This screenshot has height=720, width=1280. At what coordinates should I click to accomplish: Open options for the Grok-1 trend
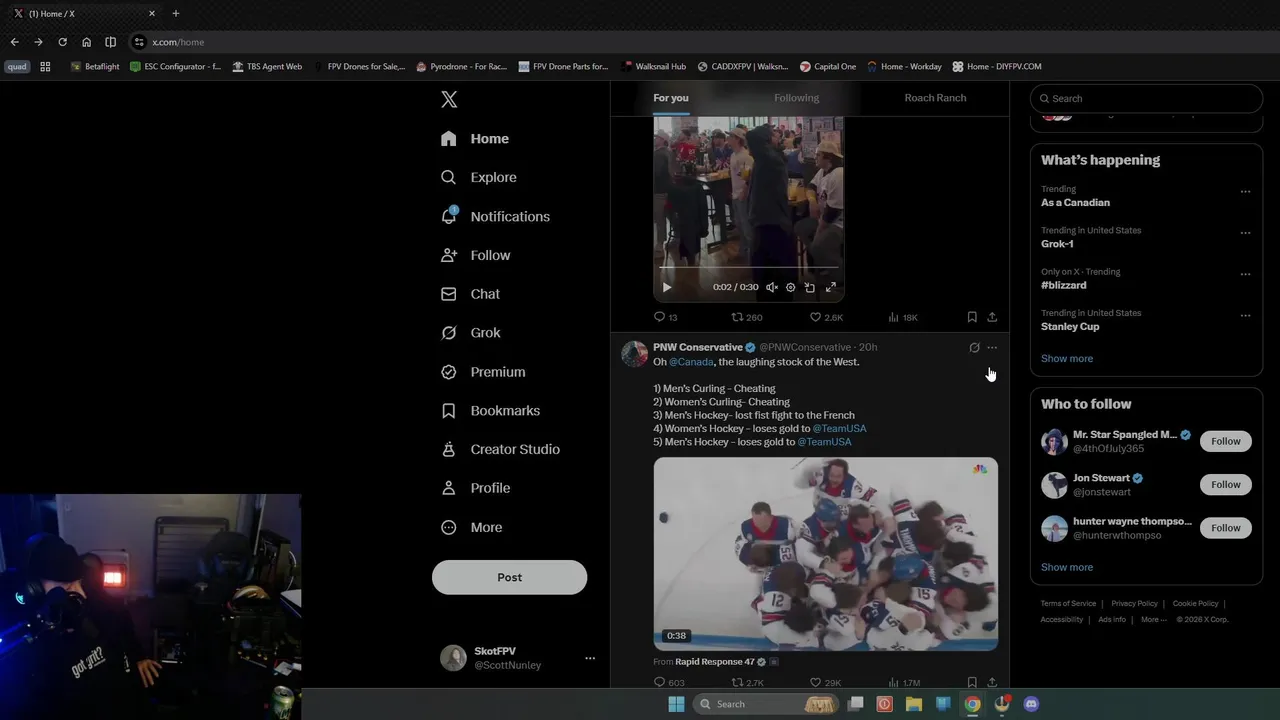pos(1245,233)
